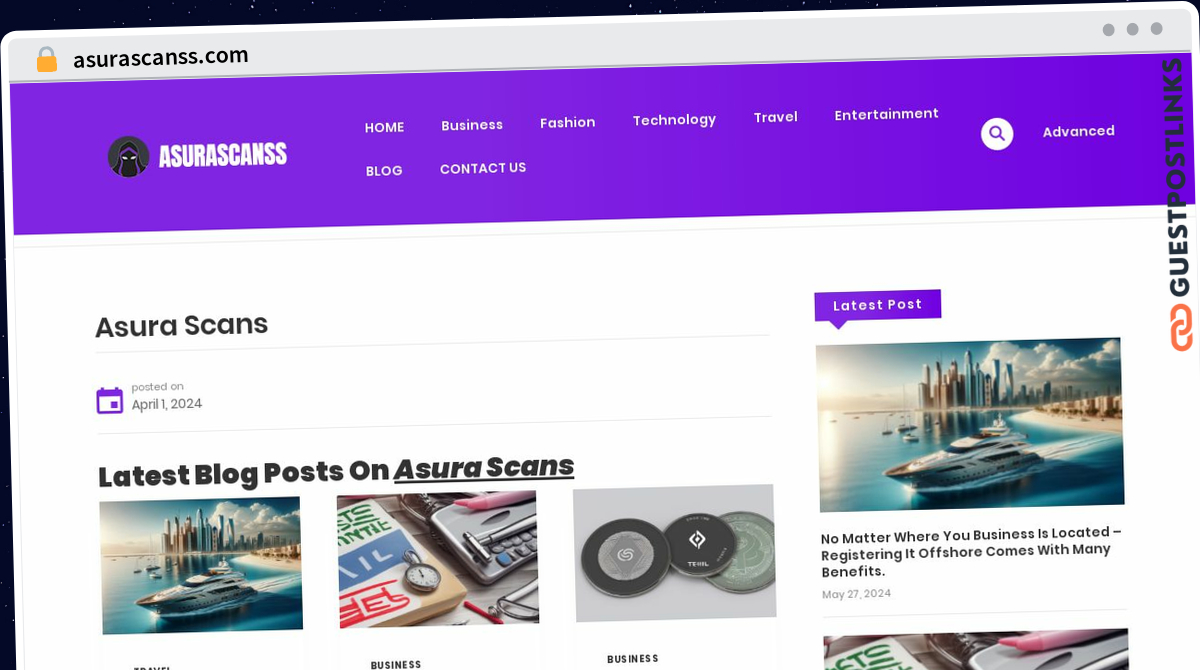Click the Advanced search link
Image resolution: width=1200 pixels, height=670 pixels.
coord(1079,131)
